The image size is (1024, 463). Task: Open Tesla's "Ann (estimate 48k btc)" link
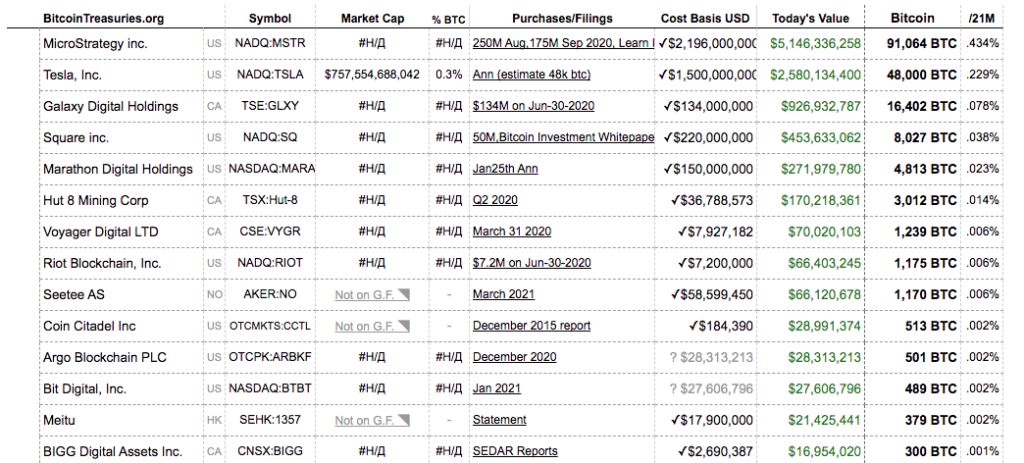(529, 75)
